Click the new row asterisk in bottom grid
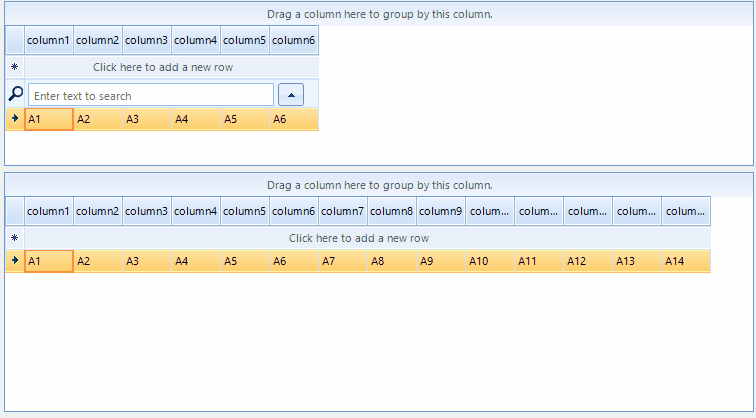The image size is (756, 418). tap(15, 238)
